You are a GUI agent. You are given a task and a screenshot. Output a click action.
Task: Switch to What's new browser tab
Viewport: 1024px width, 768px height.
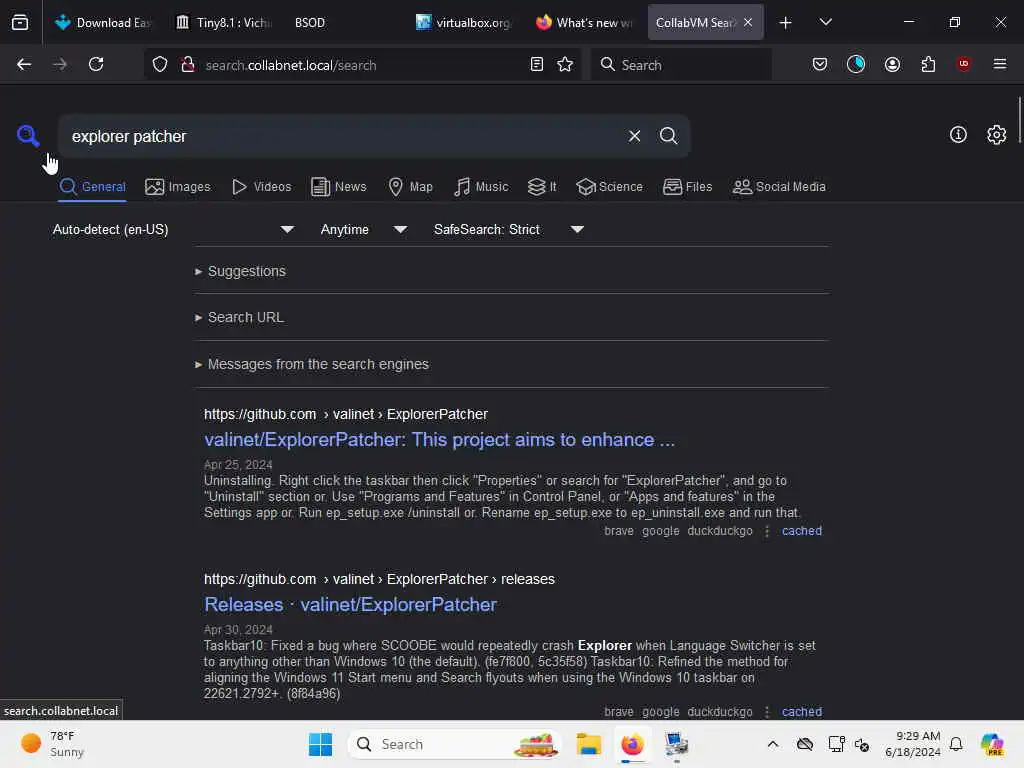pos(584,22)
